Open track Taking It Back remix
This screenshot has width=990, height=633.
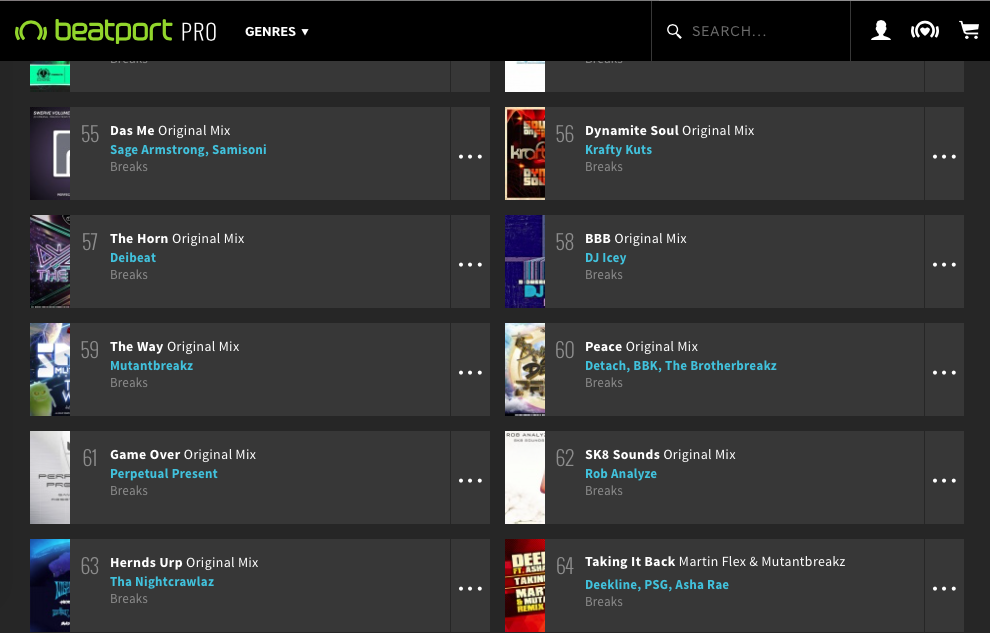(715, 562)
